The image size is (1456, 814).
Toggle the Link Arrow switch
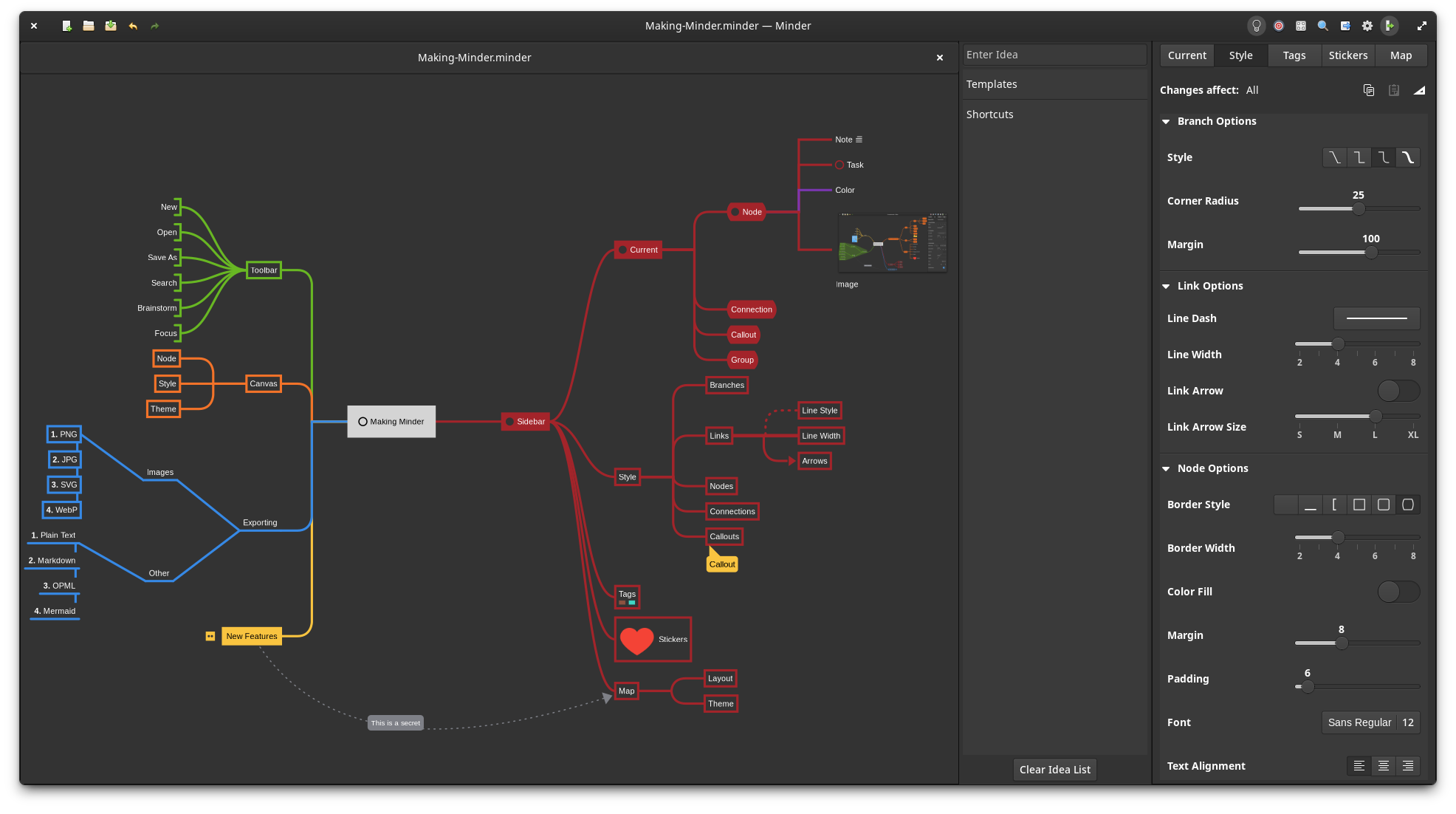1398,391
